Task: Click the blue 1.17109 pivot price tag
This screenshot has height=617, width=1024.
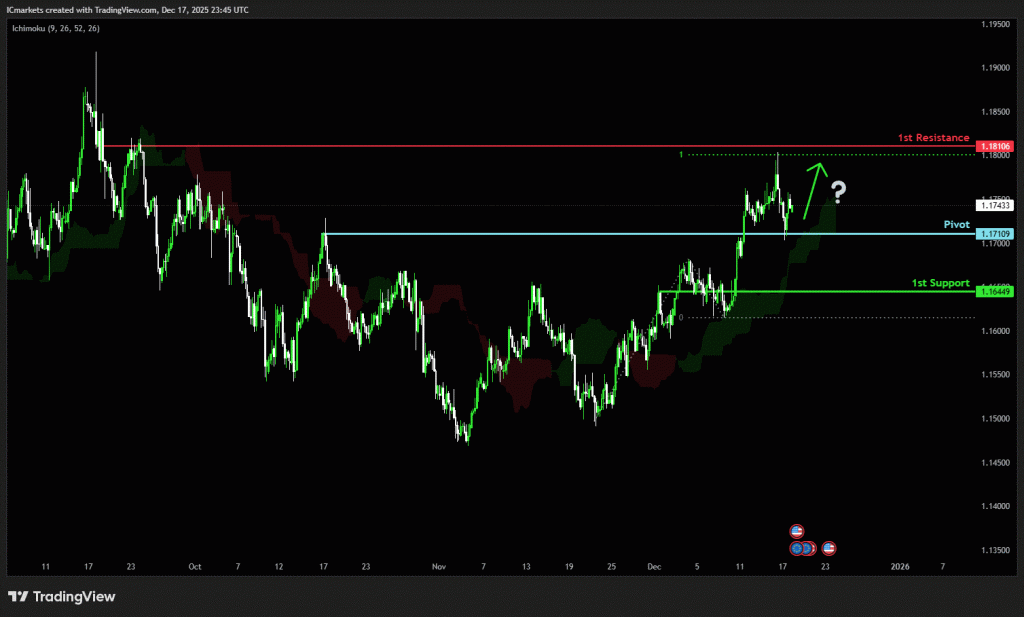Action: [996, 234]
